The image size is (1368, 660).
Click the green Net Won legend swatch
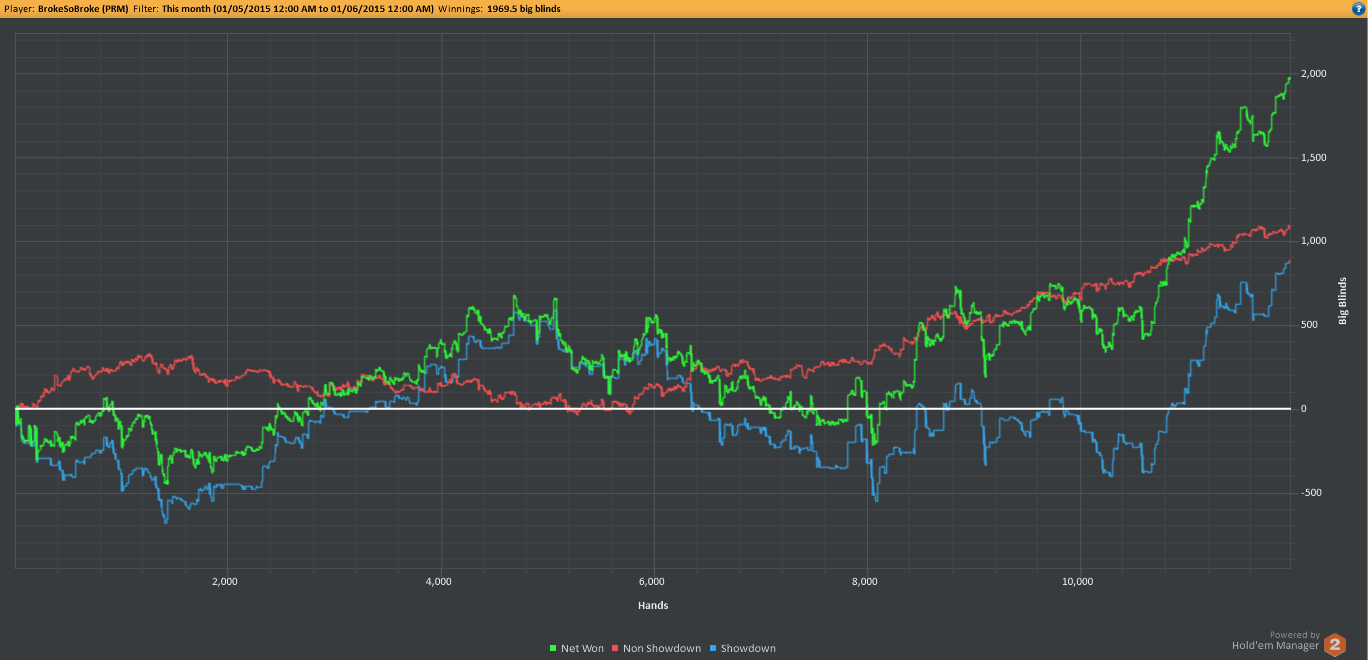tap(554, 649)
